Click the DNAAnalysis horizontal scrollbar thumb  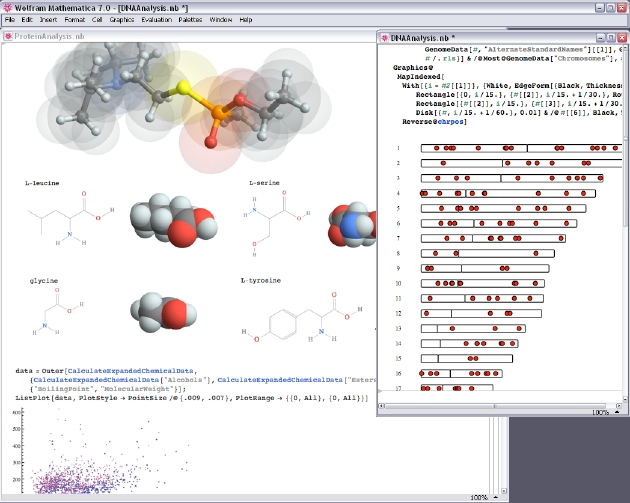495,406
